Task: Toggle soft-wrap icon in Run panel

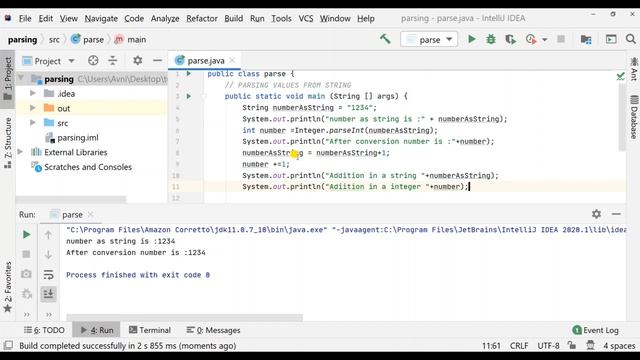Action: (x=48, y=274)
